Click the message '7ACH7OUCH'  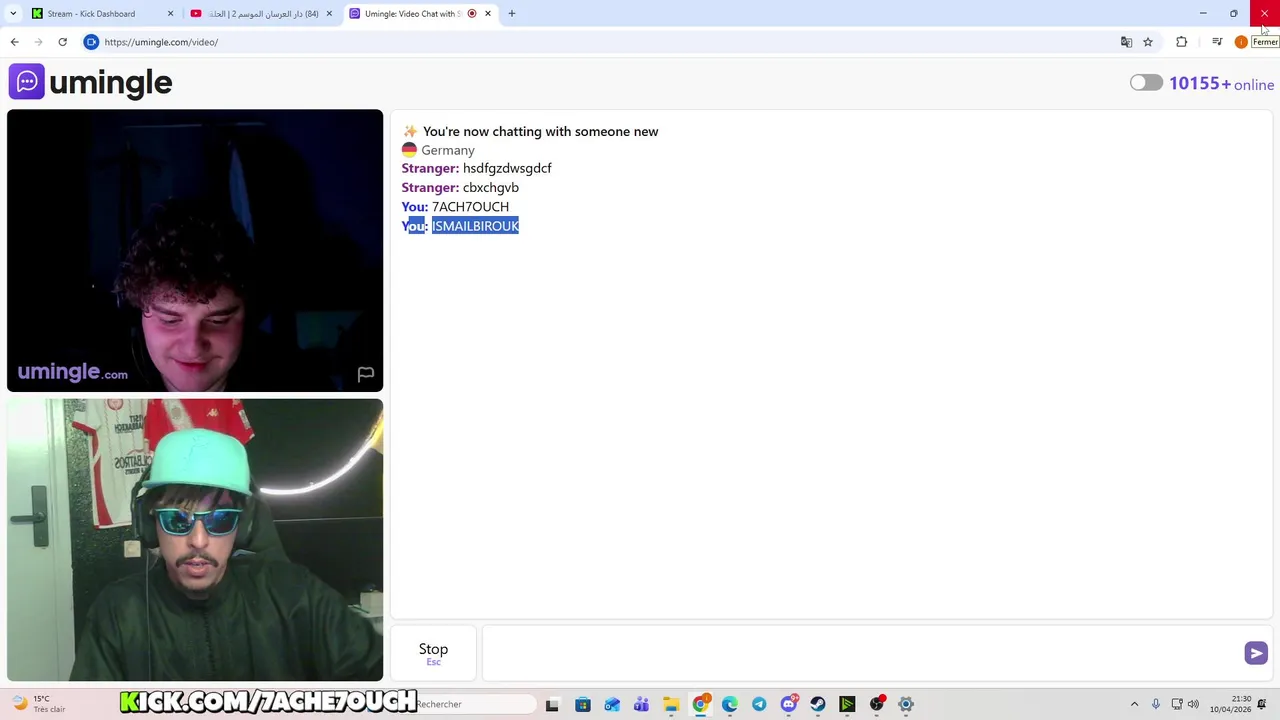pos(470,207)
